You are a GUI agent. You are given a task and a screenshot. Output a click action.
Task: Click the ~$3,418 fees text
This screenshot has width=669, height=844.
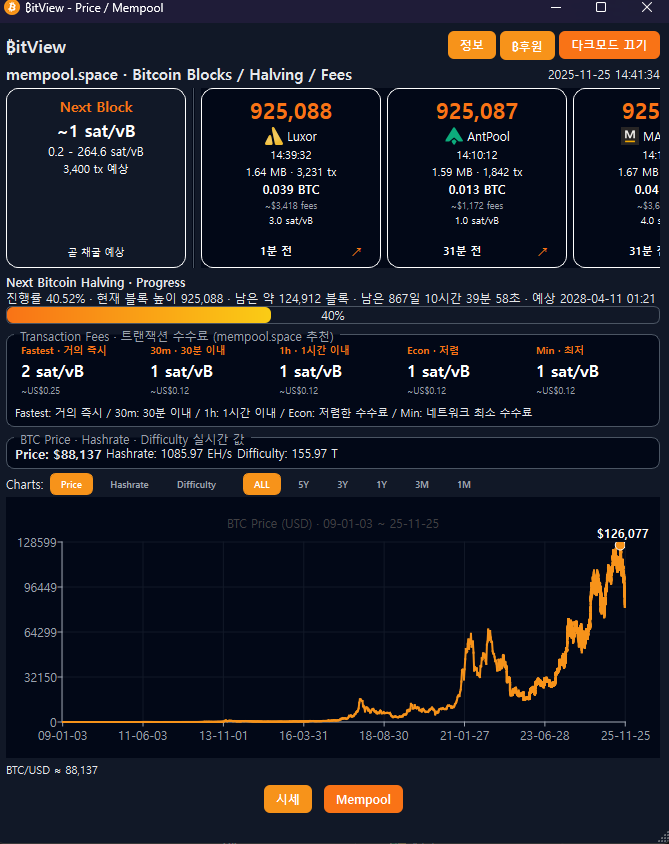coord(291,206)
